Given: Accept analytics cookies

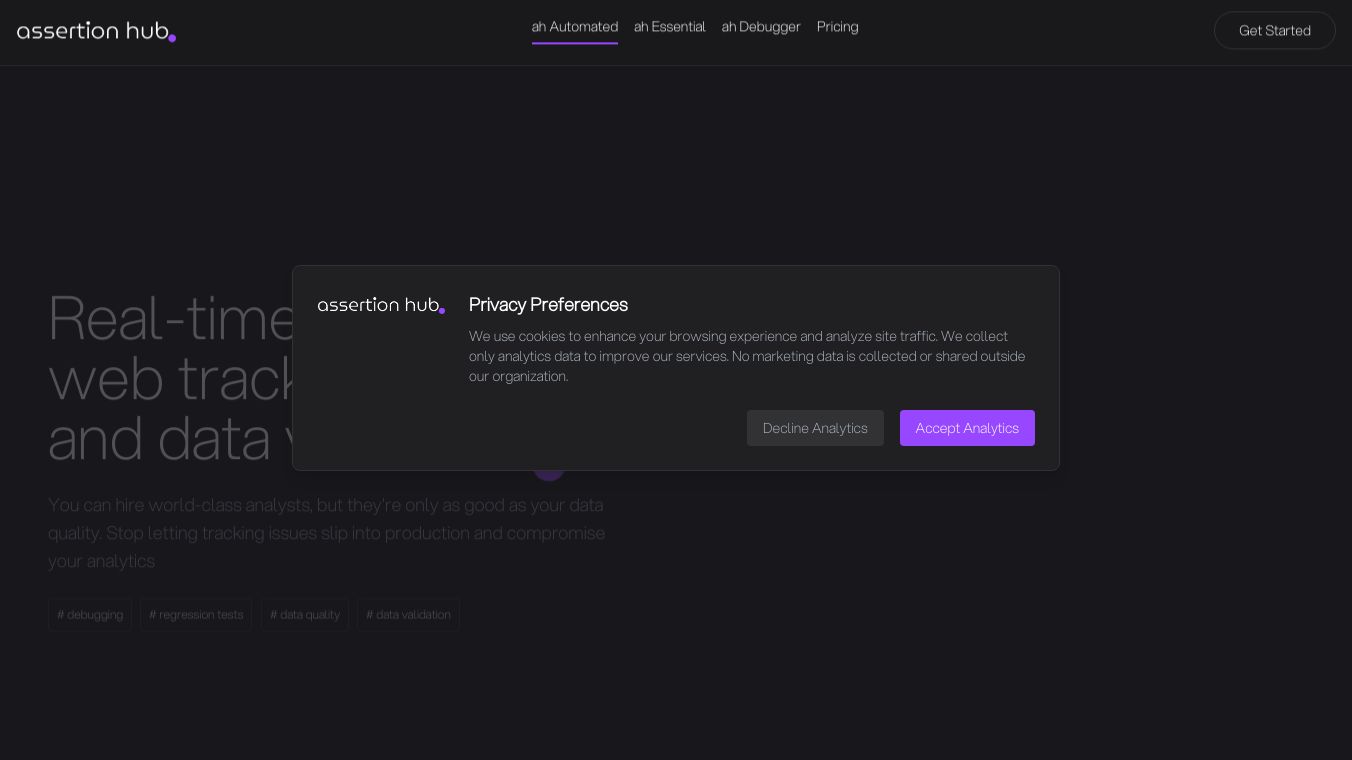Looking at the screenshot, I should (x=967, y=428).
